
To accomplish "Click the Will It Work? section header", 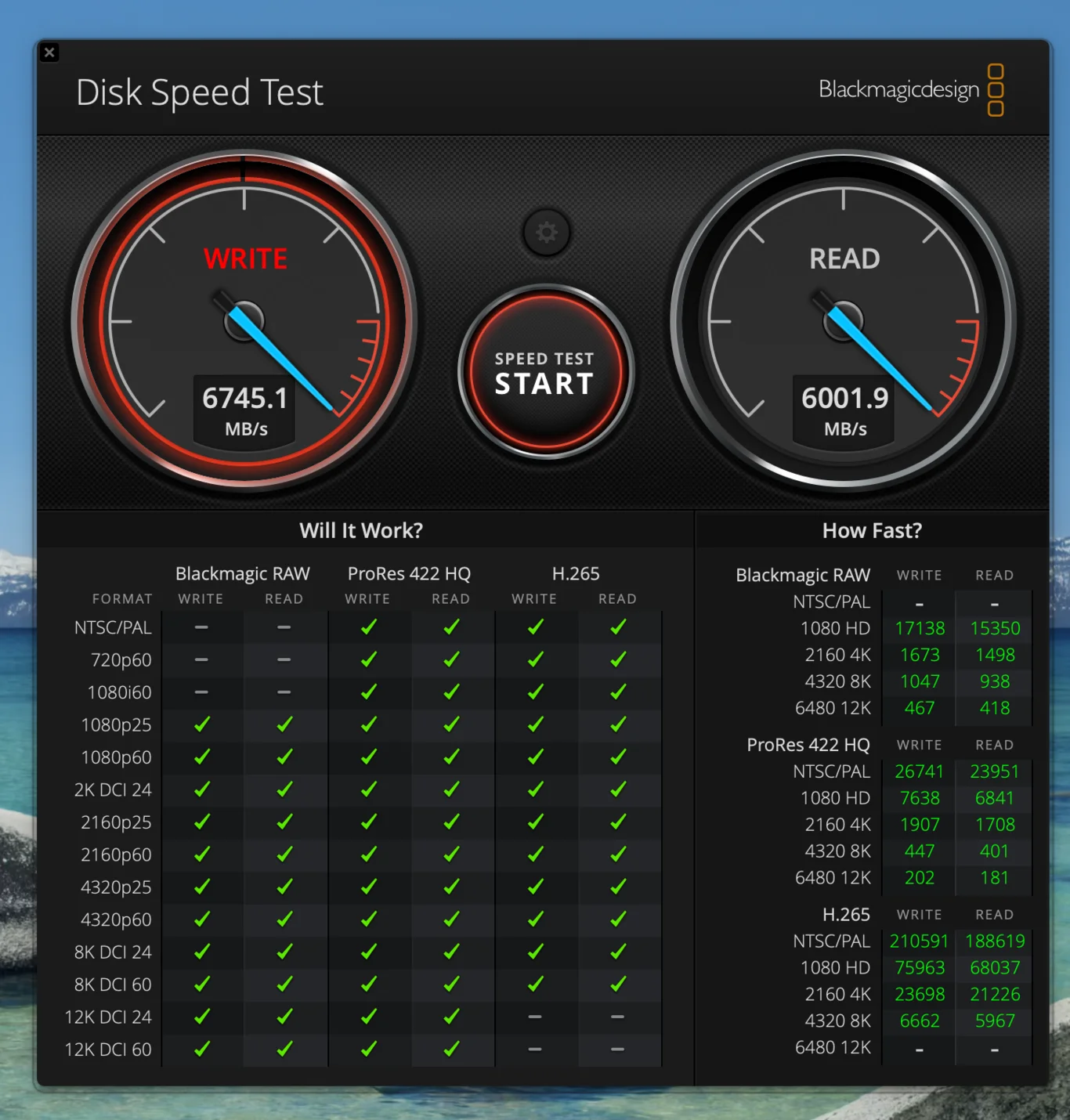I will (x=360, y=530).
